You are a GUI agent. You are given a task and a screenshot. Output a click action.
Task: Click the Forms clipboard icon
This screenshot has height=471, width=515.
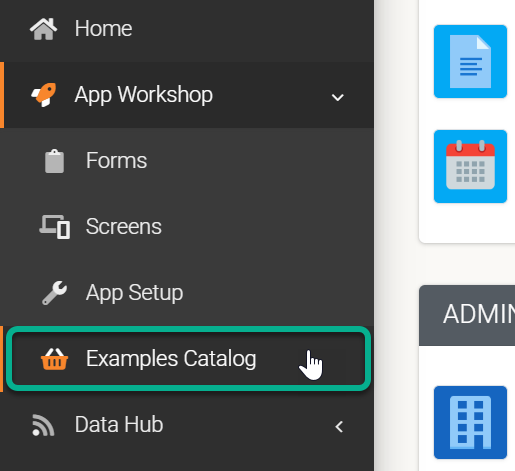coord(54,161)
